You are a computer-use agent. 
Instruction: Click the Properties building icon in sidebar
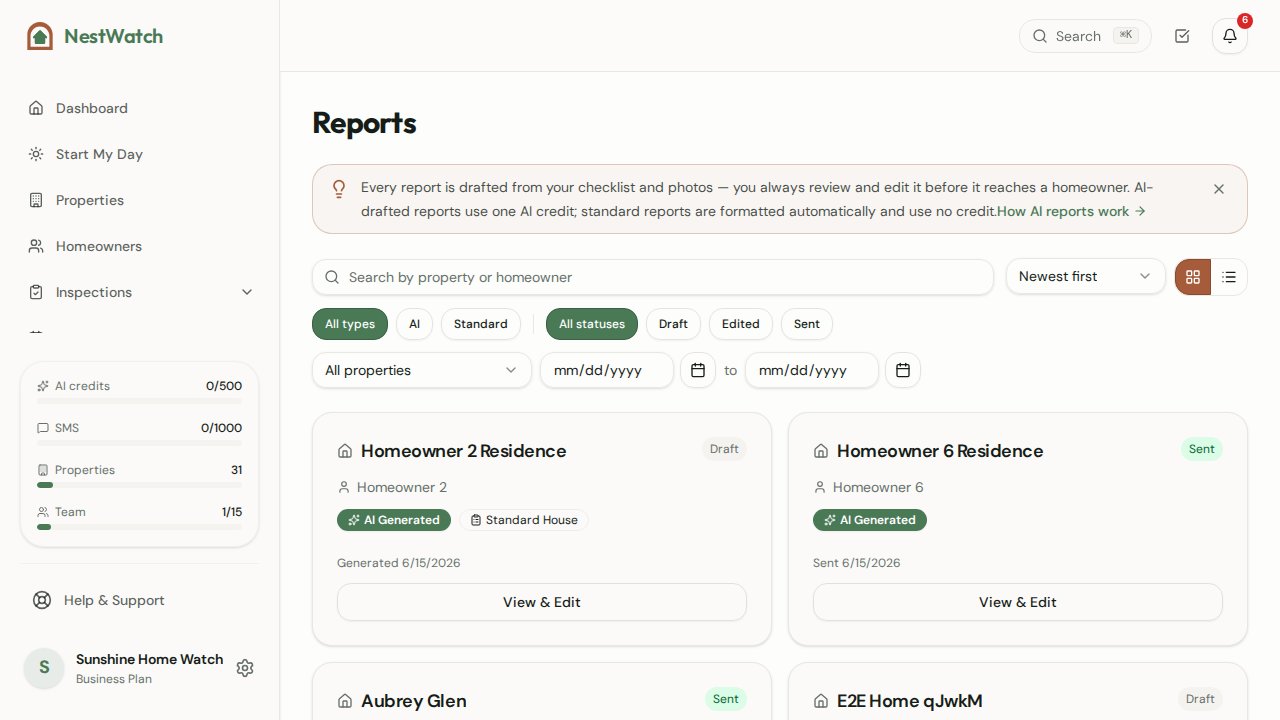tap(36, 200)
